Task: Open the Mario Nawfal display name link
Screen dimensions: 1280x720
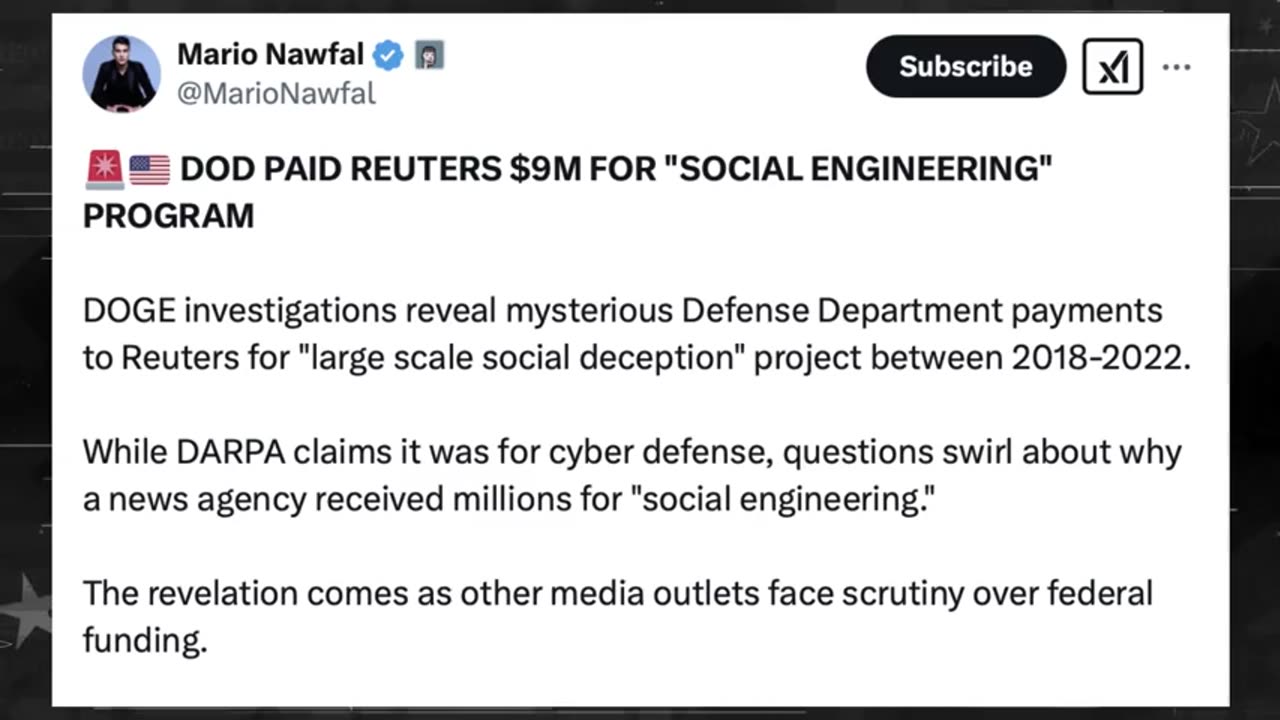Action: [x=270, y=54]
